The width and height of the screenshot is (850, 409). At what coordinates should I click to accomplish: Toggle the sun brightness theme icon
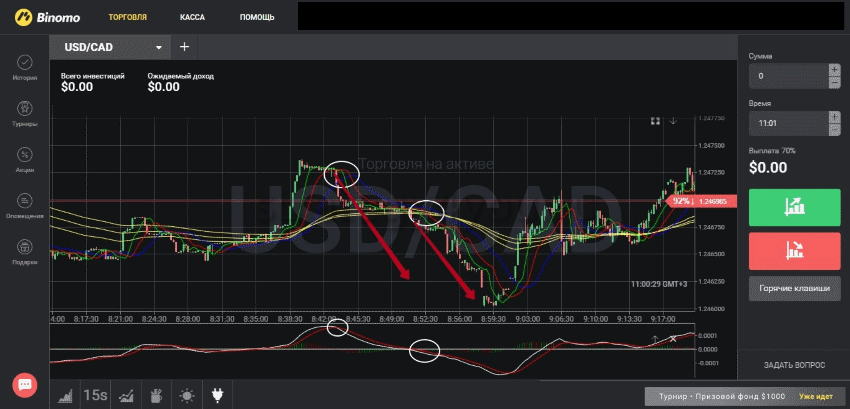[x=187, y=395]
